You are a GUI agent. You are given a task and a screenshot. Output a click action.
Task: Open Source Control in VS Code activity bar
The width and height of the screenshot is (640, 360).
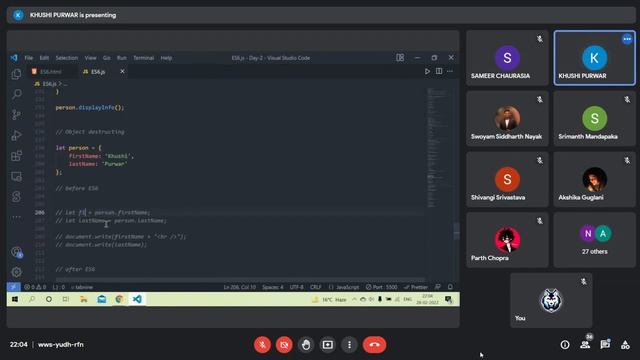pyautogui.click(x=16, y=115)
